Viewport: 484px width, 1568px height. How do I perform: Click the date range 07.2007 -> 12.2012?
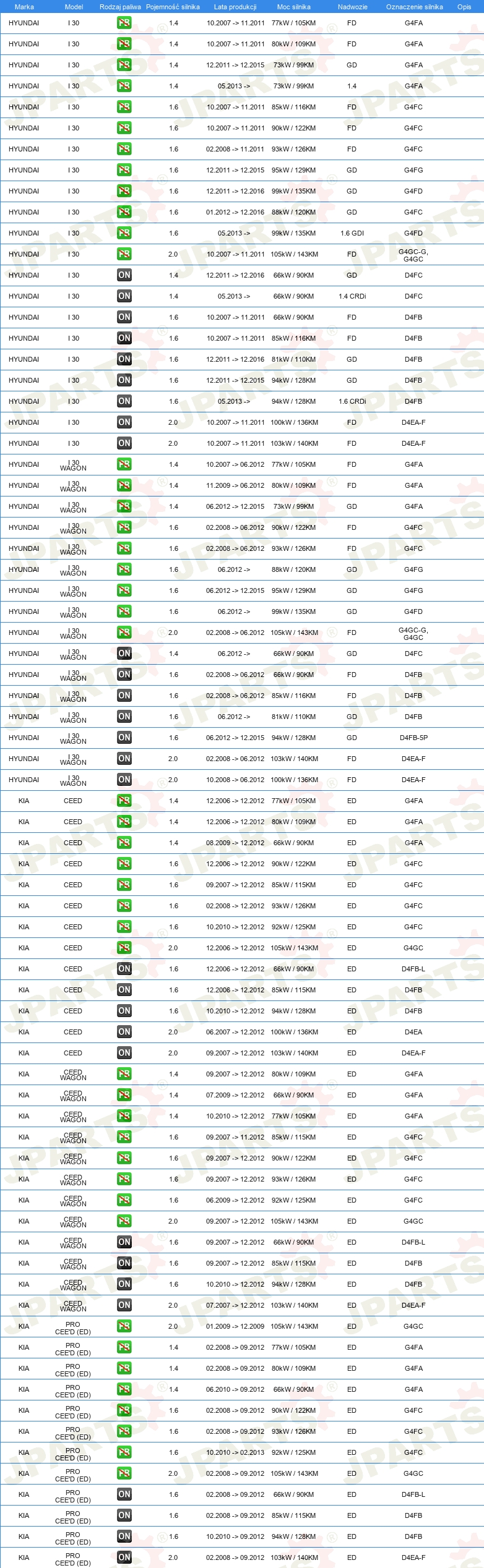(235, 1305)
